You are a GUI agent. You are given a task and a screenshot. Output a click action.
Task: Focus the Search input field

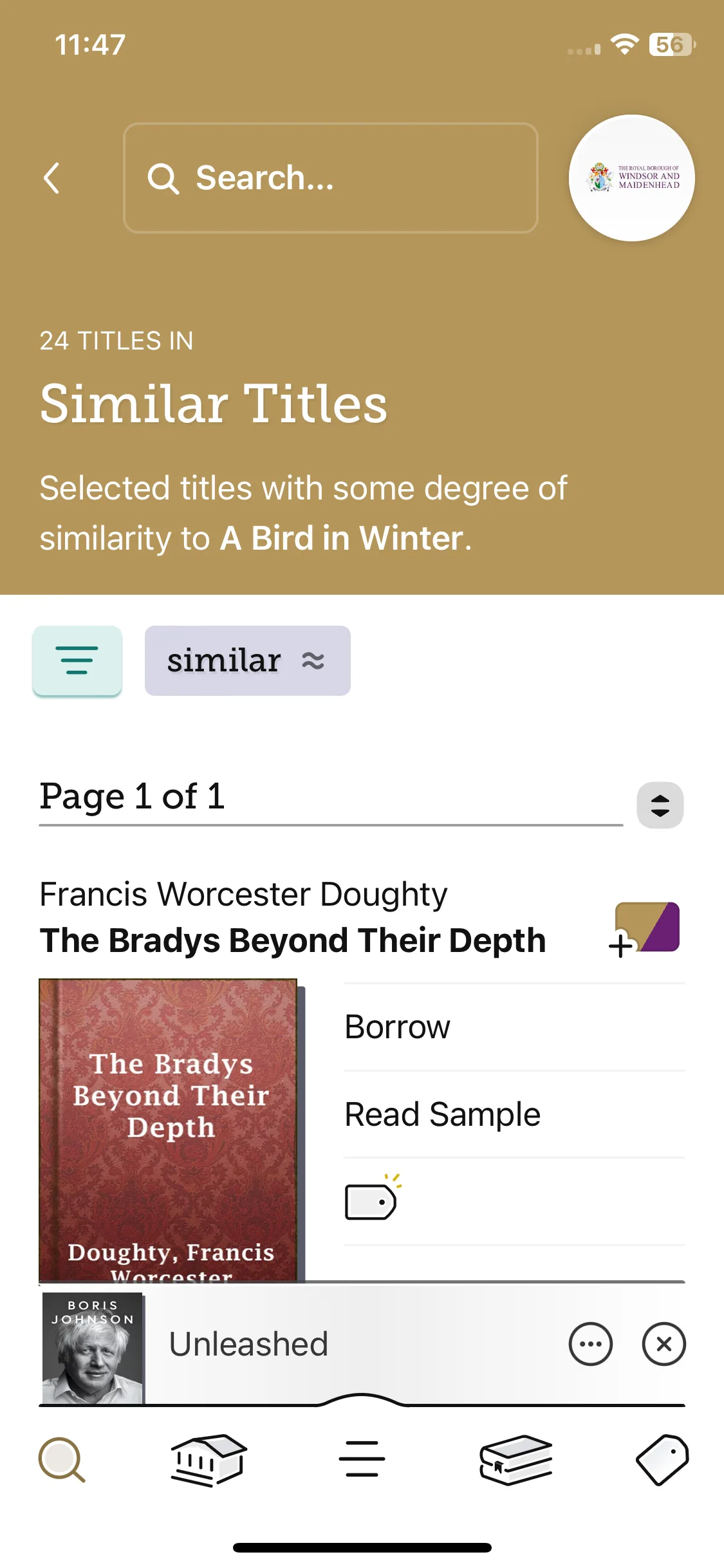pos(331,178)
